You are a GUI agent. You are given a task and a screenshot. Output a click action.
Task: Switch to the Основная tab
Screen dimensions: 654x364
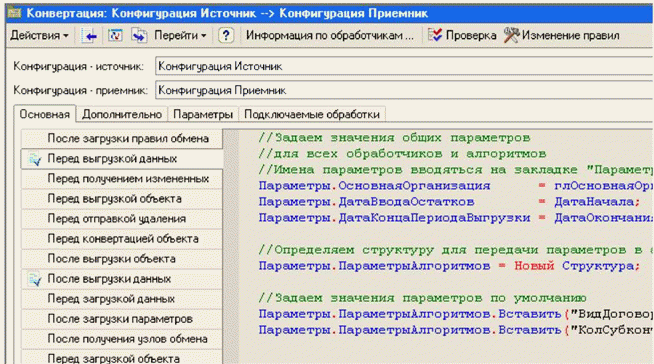tap(45, 114)
